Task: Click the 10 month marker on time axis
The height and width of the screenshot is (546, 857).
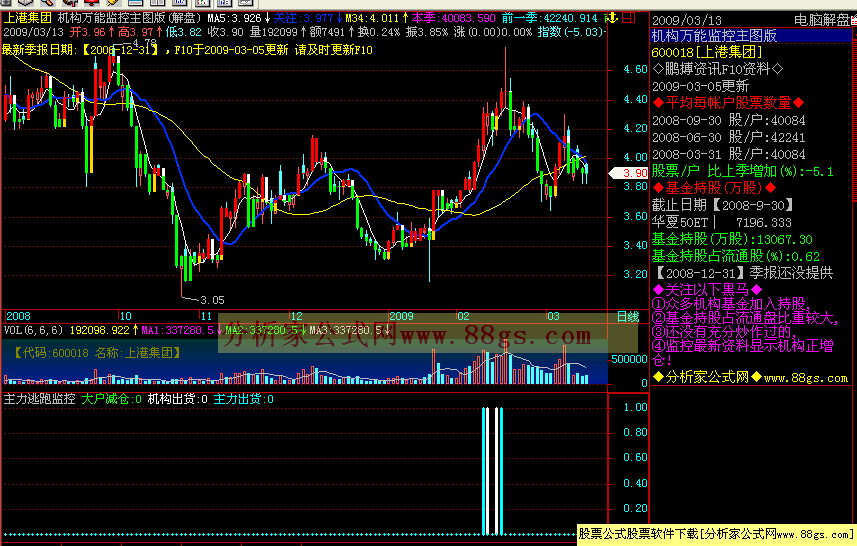Action: (x=125, y=316)
